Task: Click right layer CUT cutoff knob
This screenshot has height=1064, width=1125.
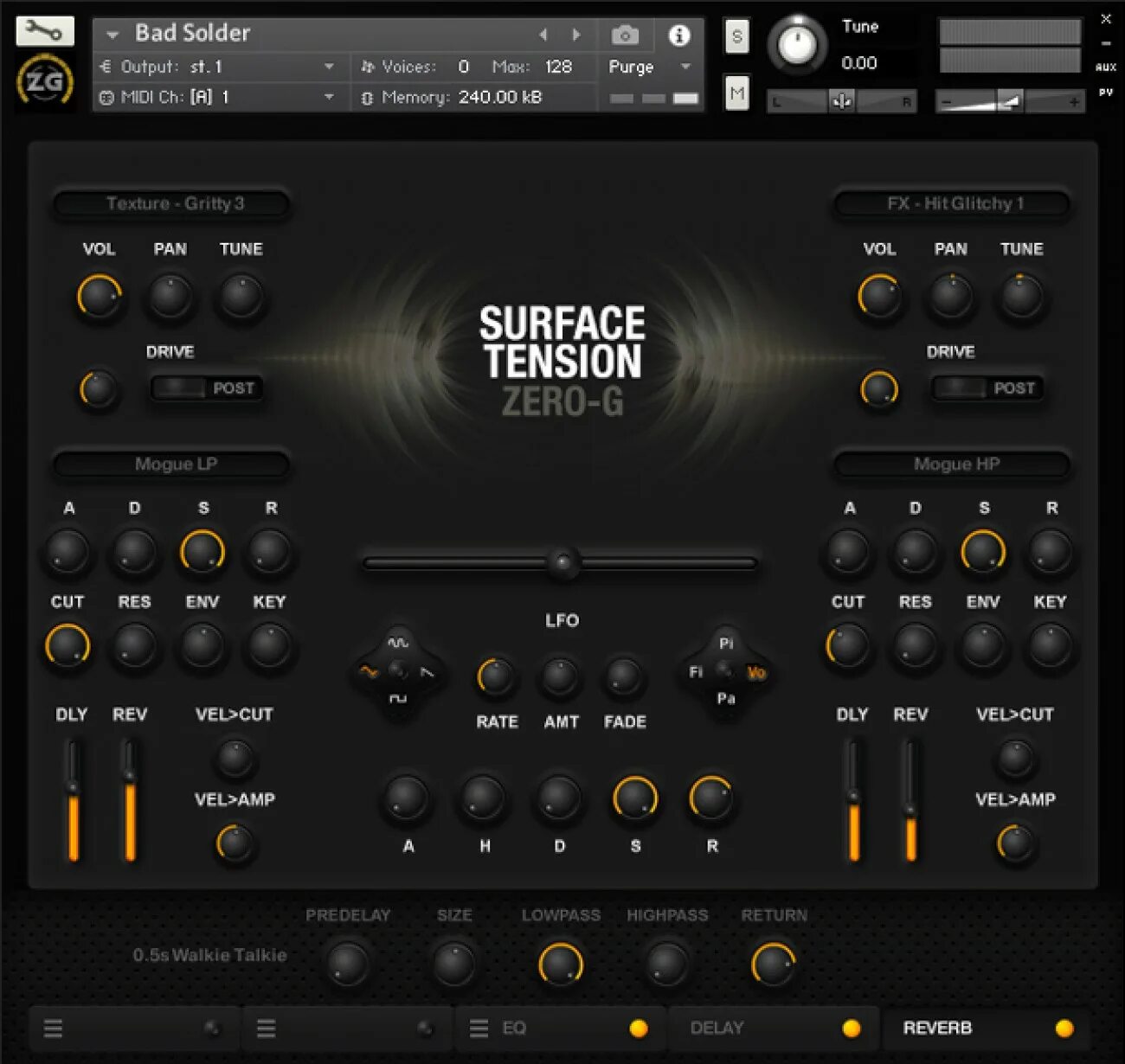Action: (848, 645)
